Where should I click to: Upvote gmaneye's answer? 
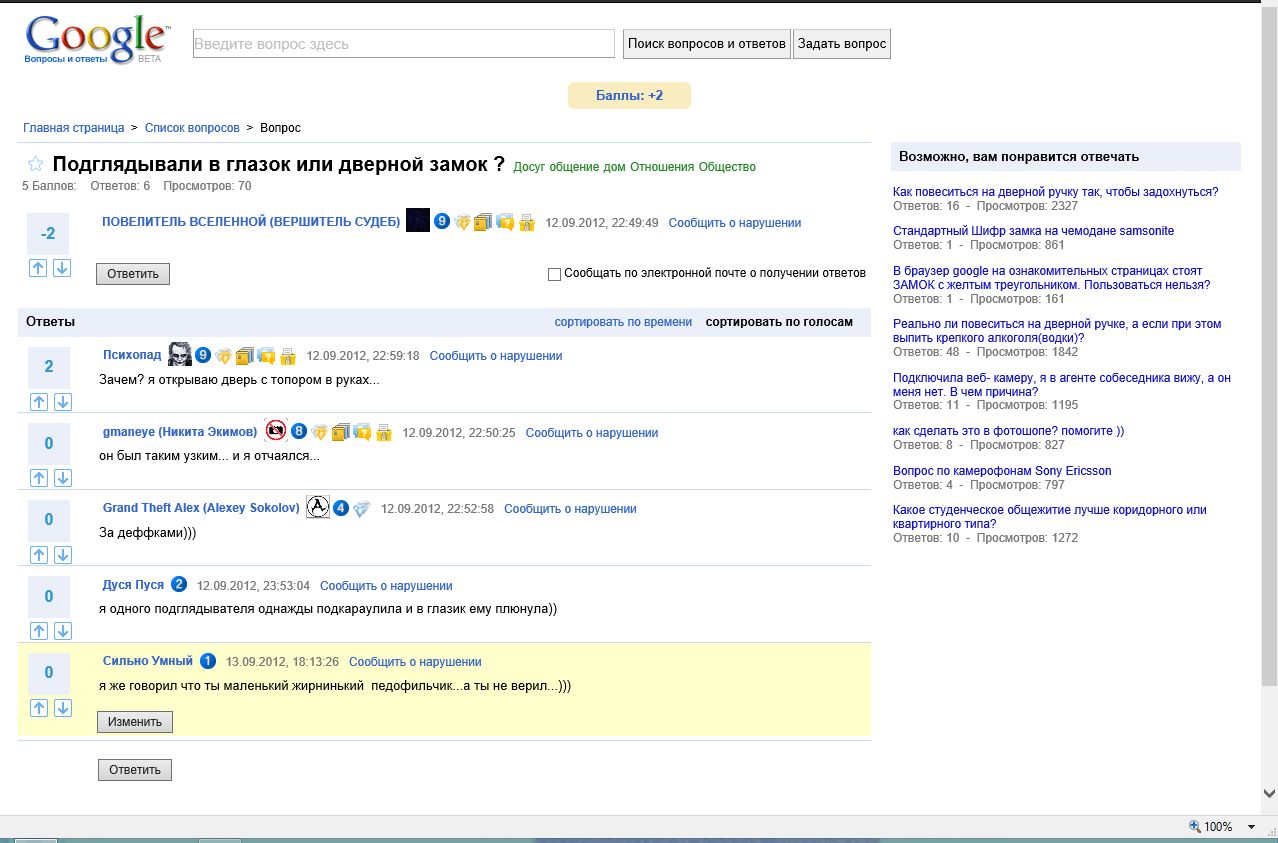click(39, 478)
